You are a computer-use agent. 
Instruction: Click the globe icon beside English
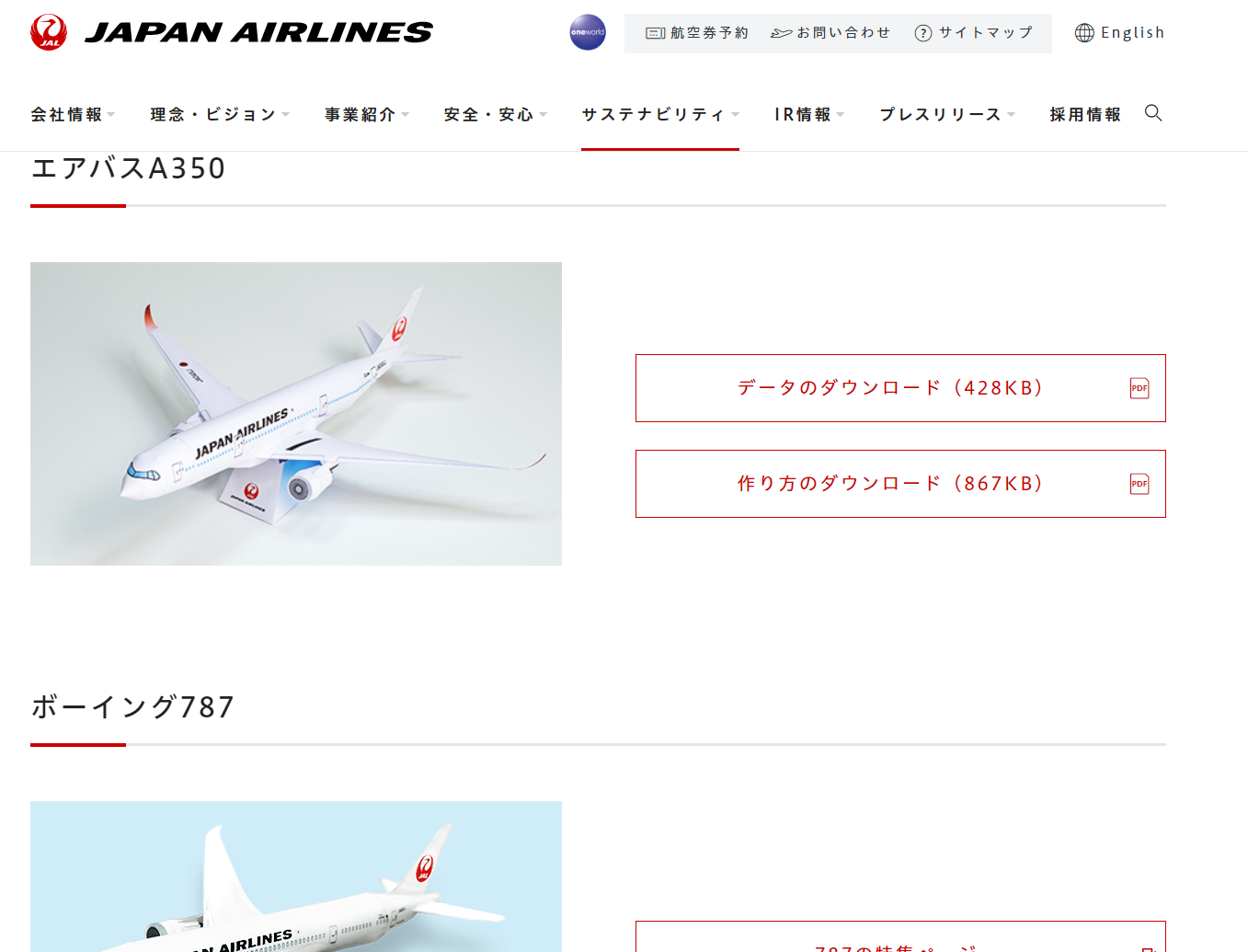tap(1085, 33)
